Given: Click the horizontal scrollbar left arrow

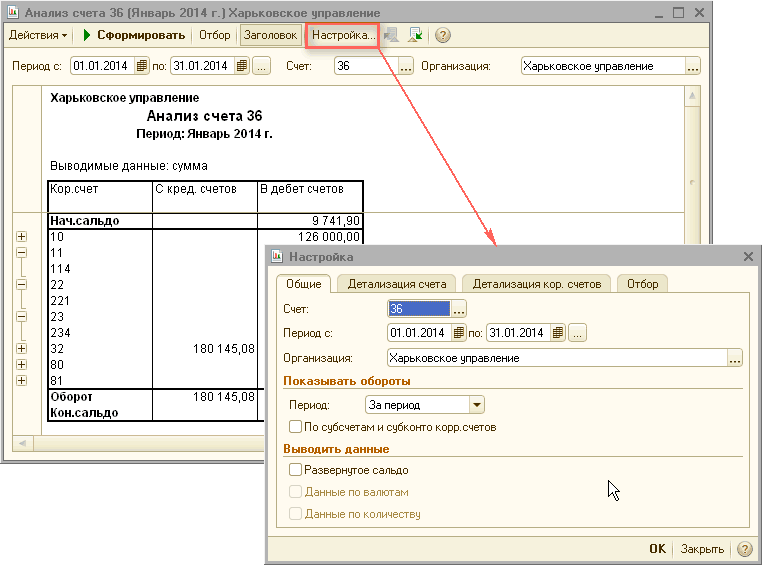Looking at the screenshot, I should 25,441.
